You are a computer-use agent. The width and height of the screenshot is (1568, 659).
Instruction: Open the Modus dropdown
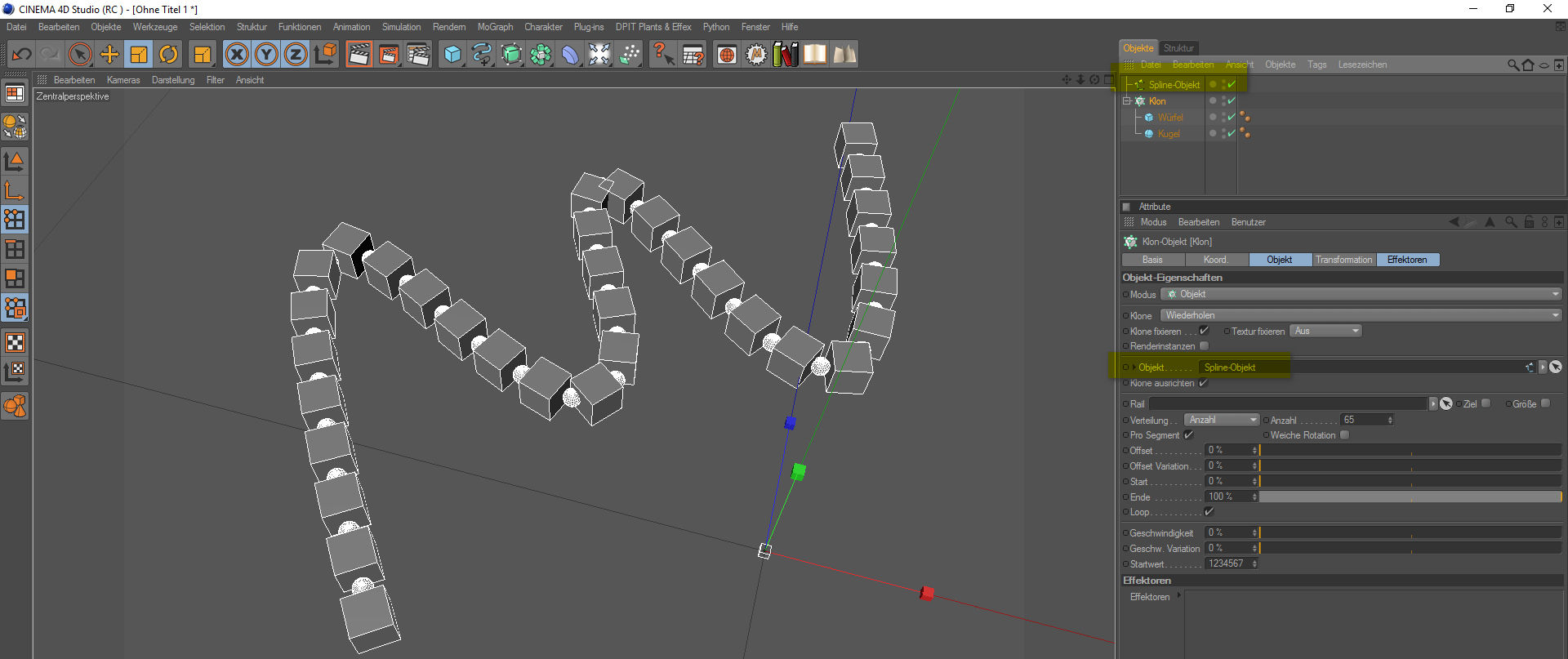[1361, 294]
